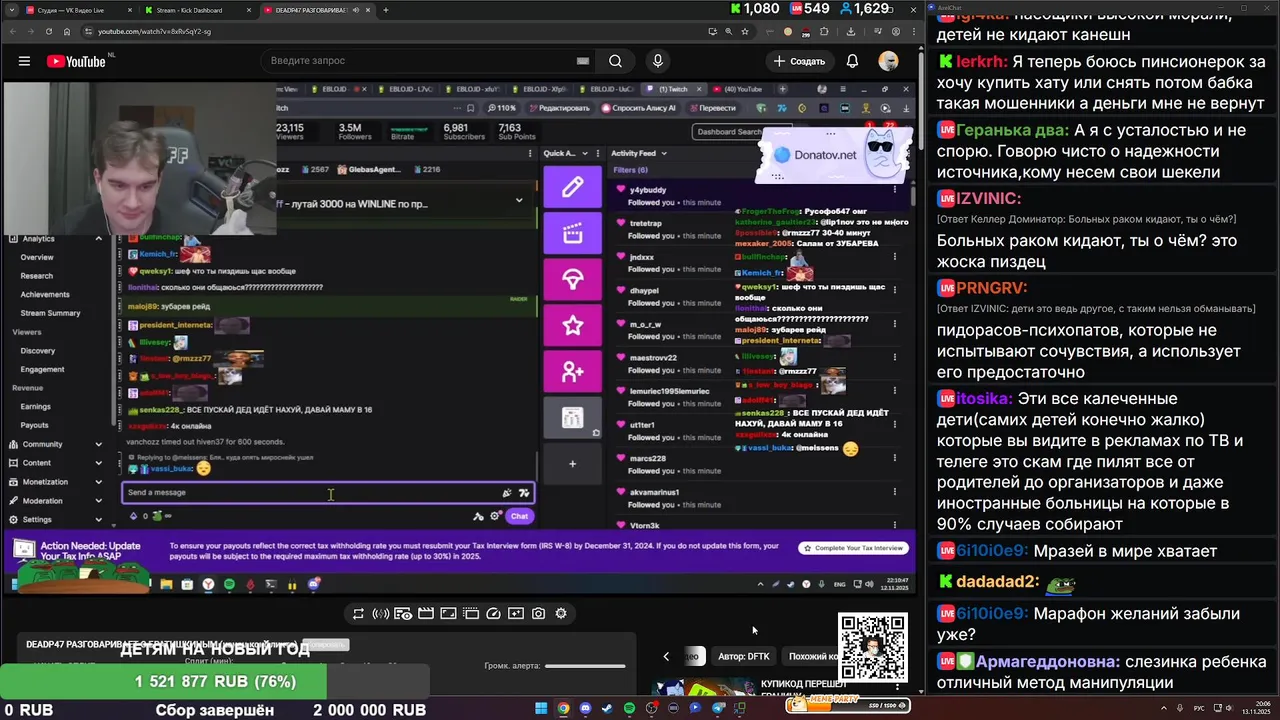This screenshot has width=1280, height=720.
Task: Click the loop icon in the stream toolbar
Action: [x=358, y=614]
